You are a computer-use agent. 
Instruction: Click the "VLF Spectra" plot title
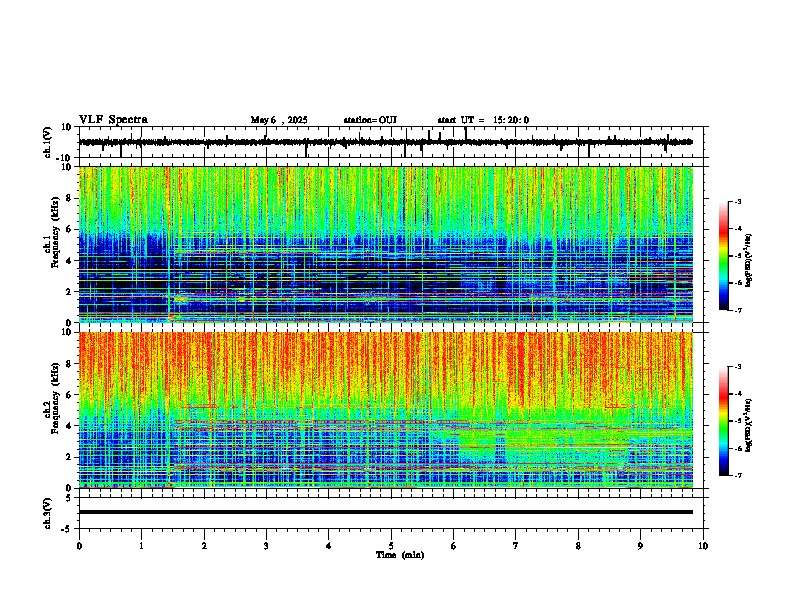(113, 120)
